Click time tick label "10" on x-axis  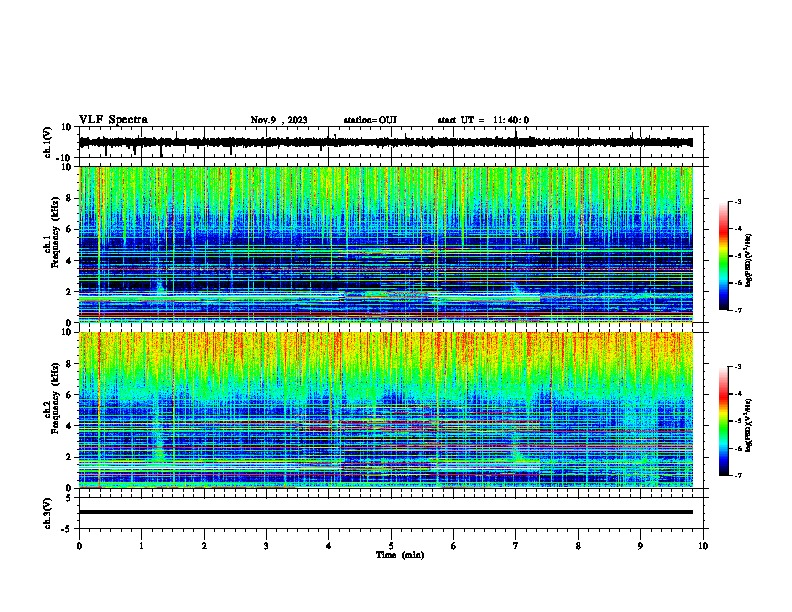point(703,546)
